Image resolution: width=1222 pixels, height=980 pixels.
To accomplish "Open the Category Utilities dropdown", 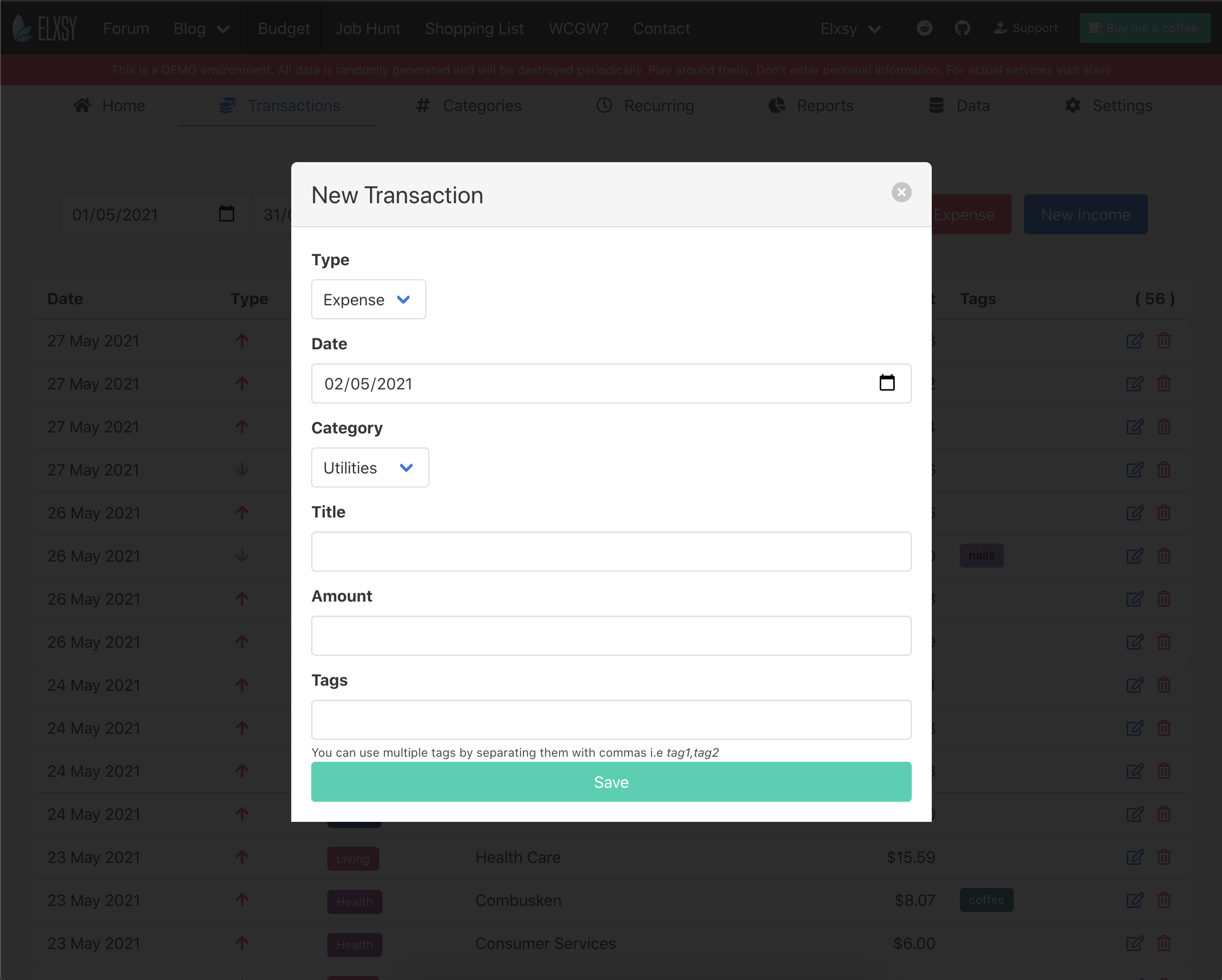I will pos(369,467).
